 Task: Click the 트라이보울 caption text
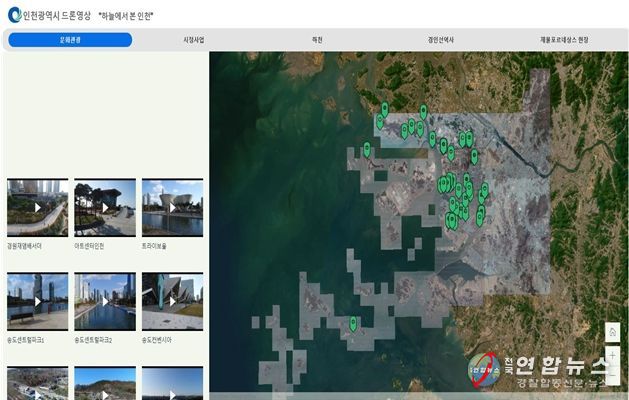pos(154,246)
